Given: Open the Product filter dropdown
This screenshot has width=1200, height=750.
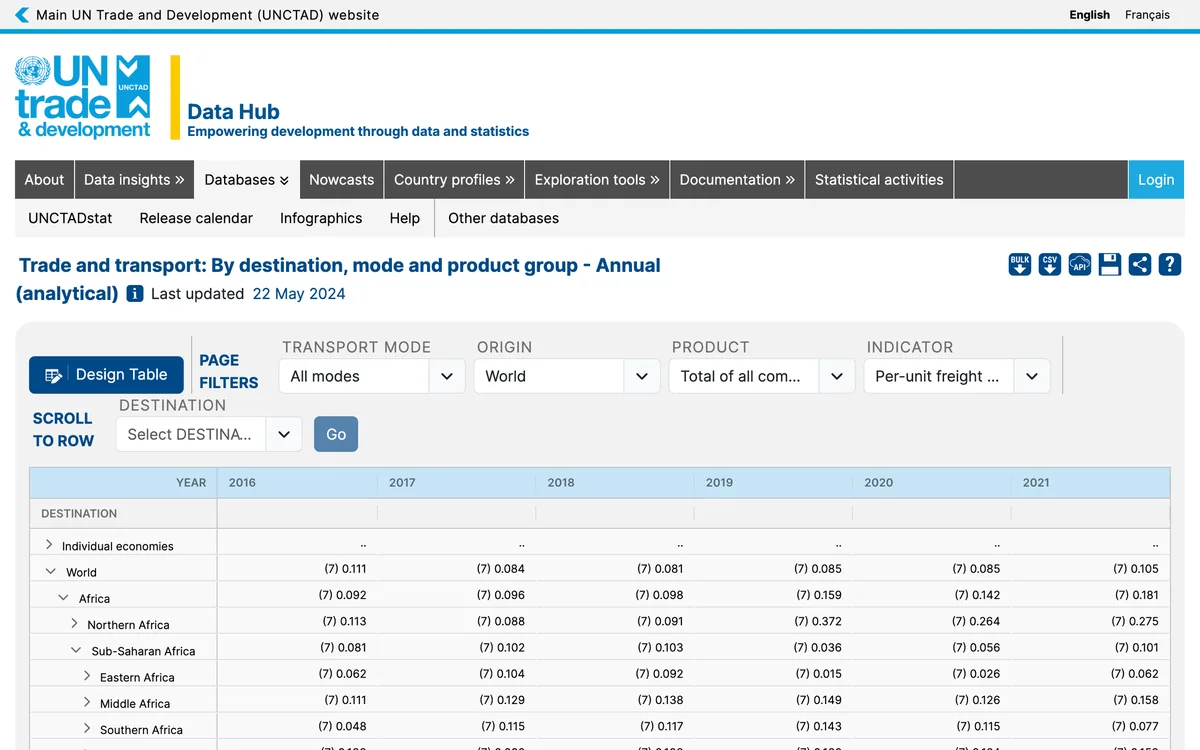Looking at the screenshot, I should (x=762, y=376).
